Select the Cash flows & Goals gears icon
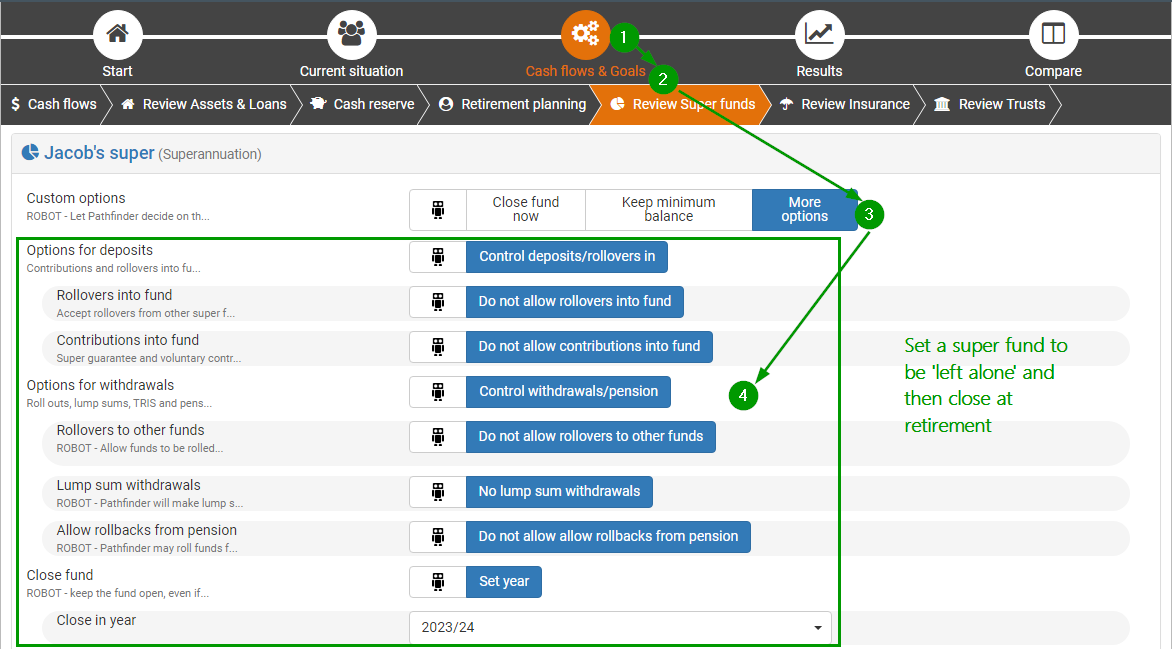 click(x=585, y=34)
